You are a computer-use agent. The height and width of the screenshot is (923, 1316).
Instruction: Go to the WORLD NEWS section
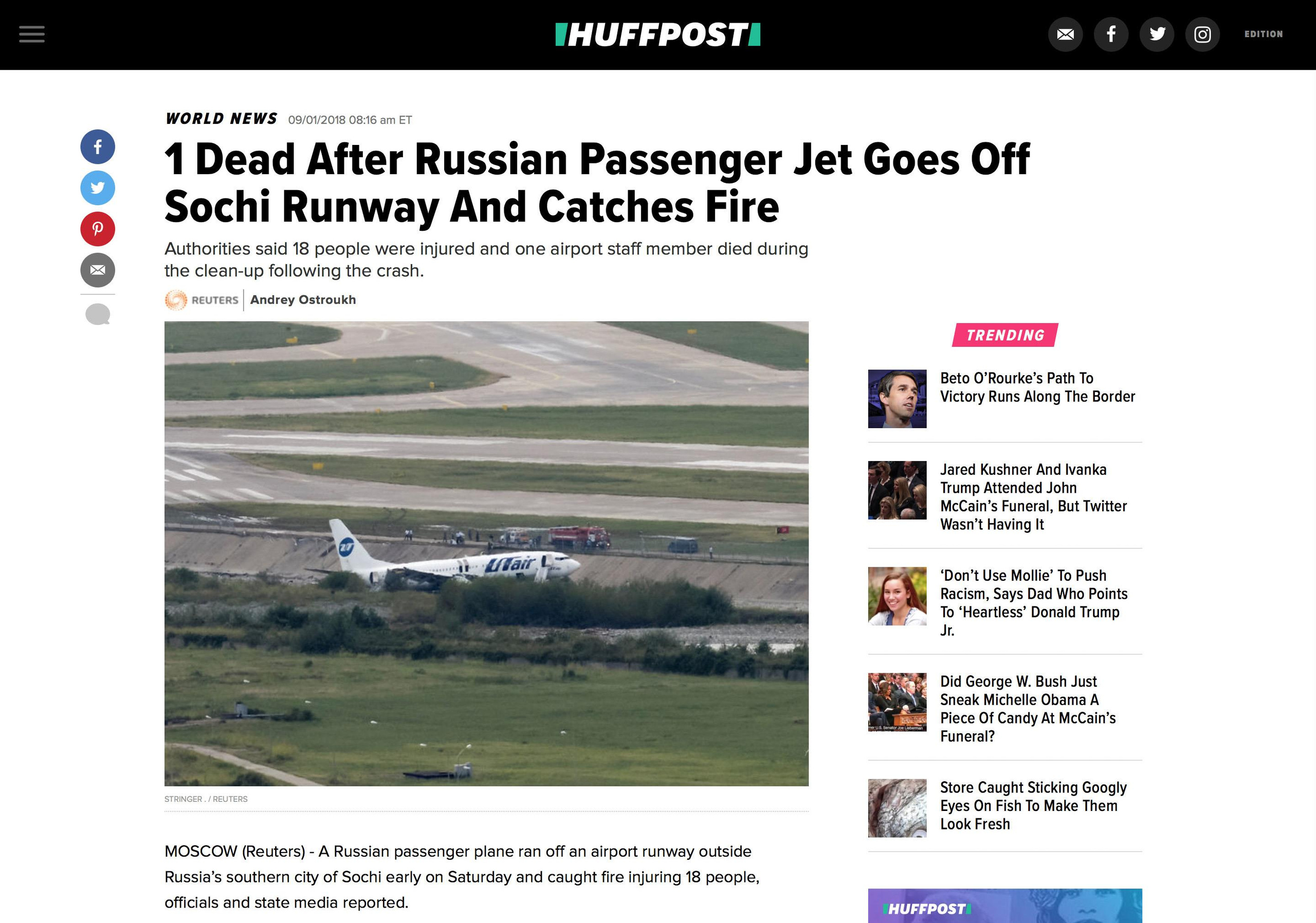221,119
